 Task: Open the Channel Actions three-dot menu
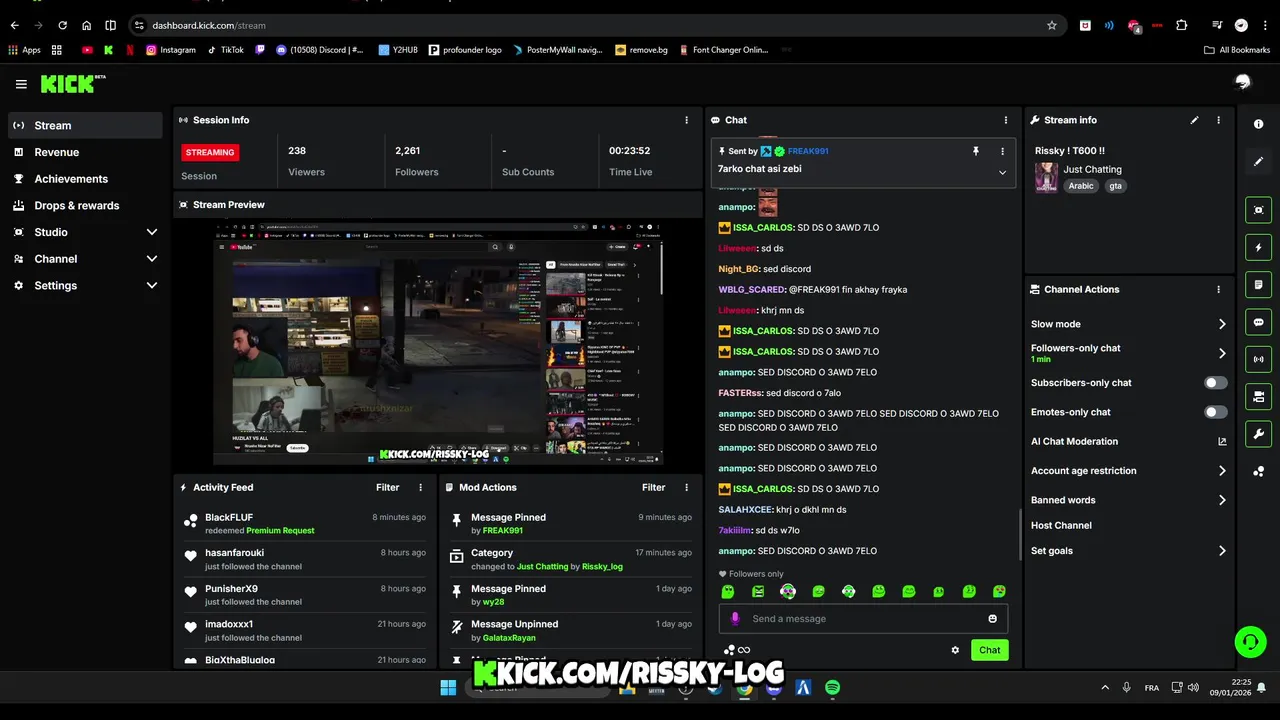[x=1218, y=290]
